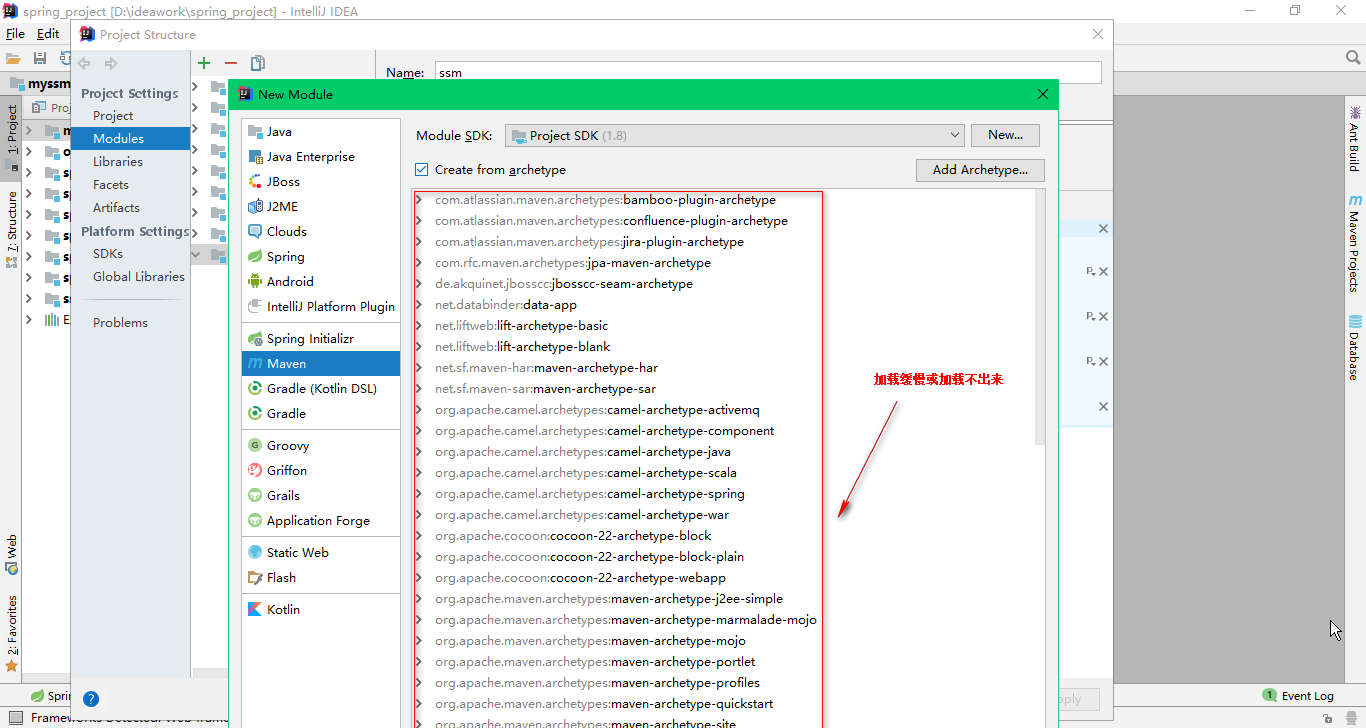Select the Maven module type

(320, 364)
